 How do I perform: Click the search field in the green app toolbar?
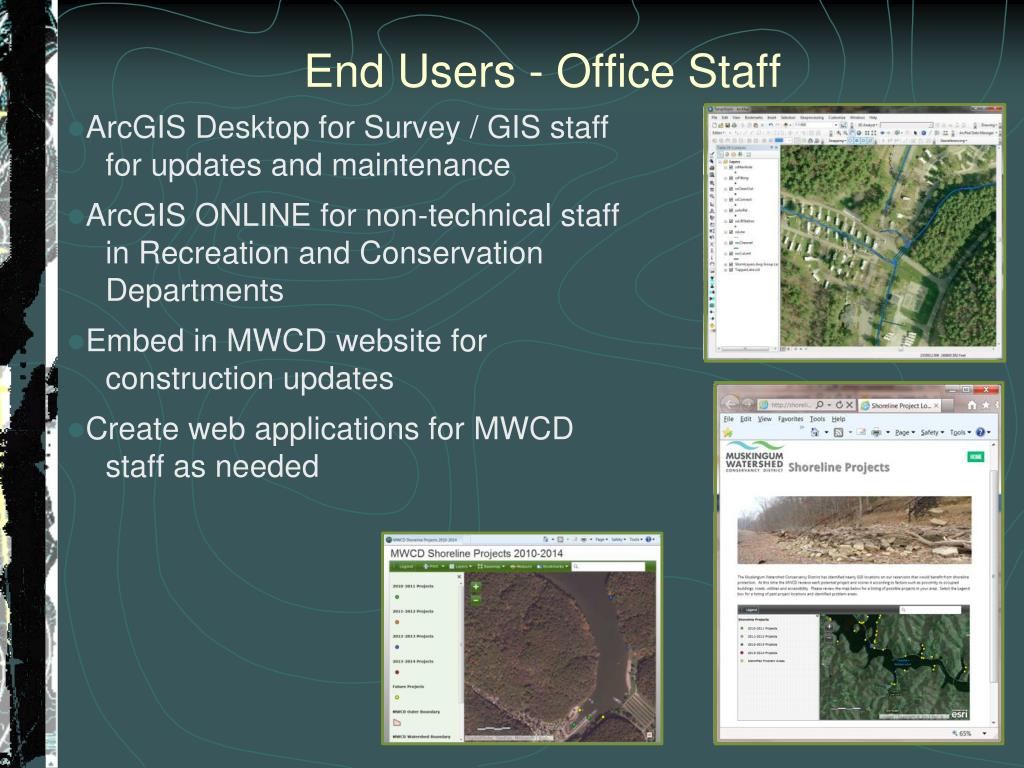(608, 566)
